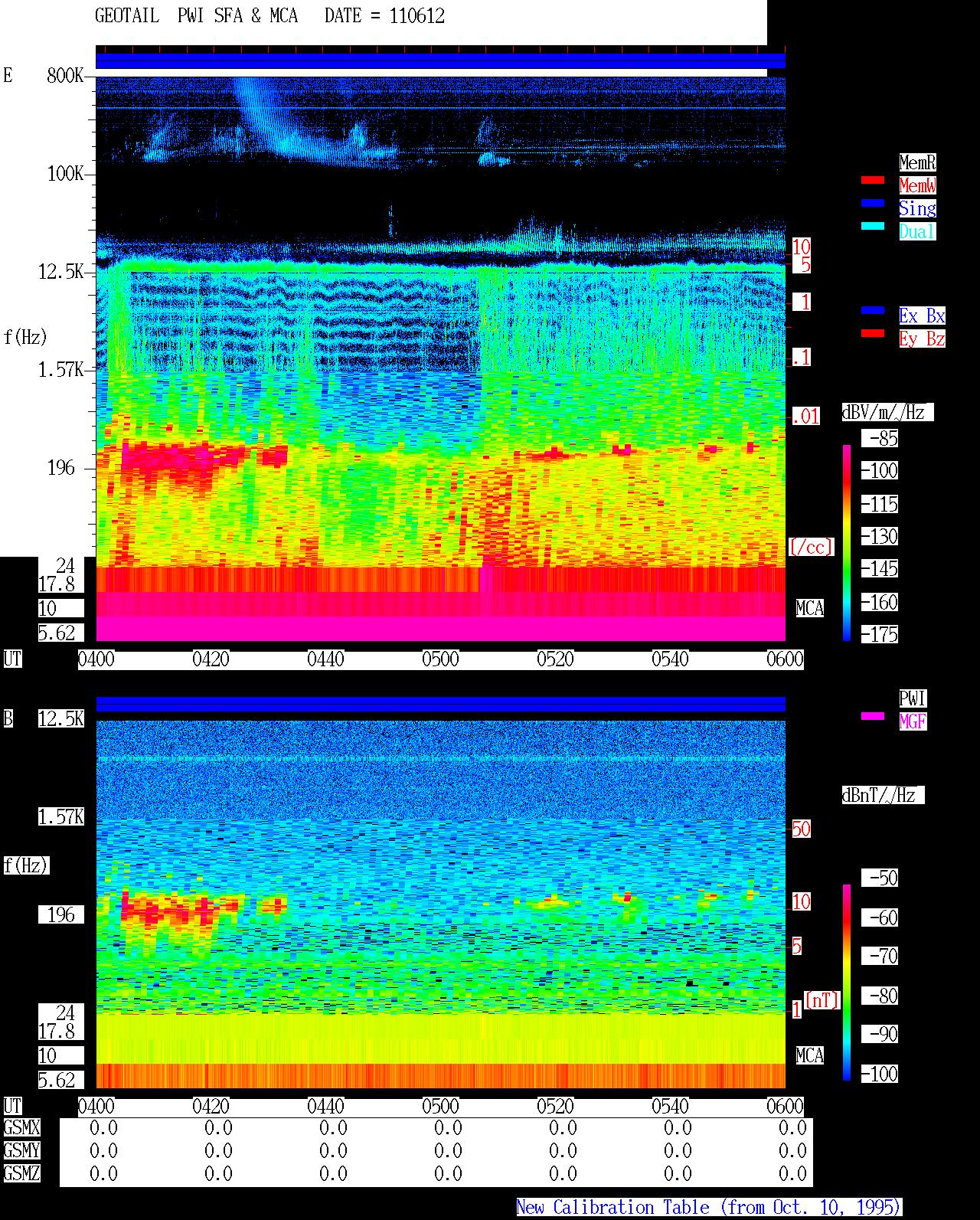Click the 0540 UT marker under E spectrogram
The height and width of the screenshot is (1220, 980).
point(670,659)
